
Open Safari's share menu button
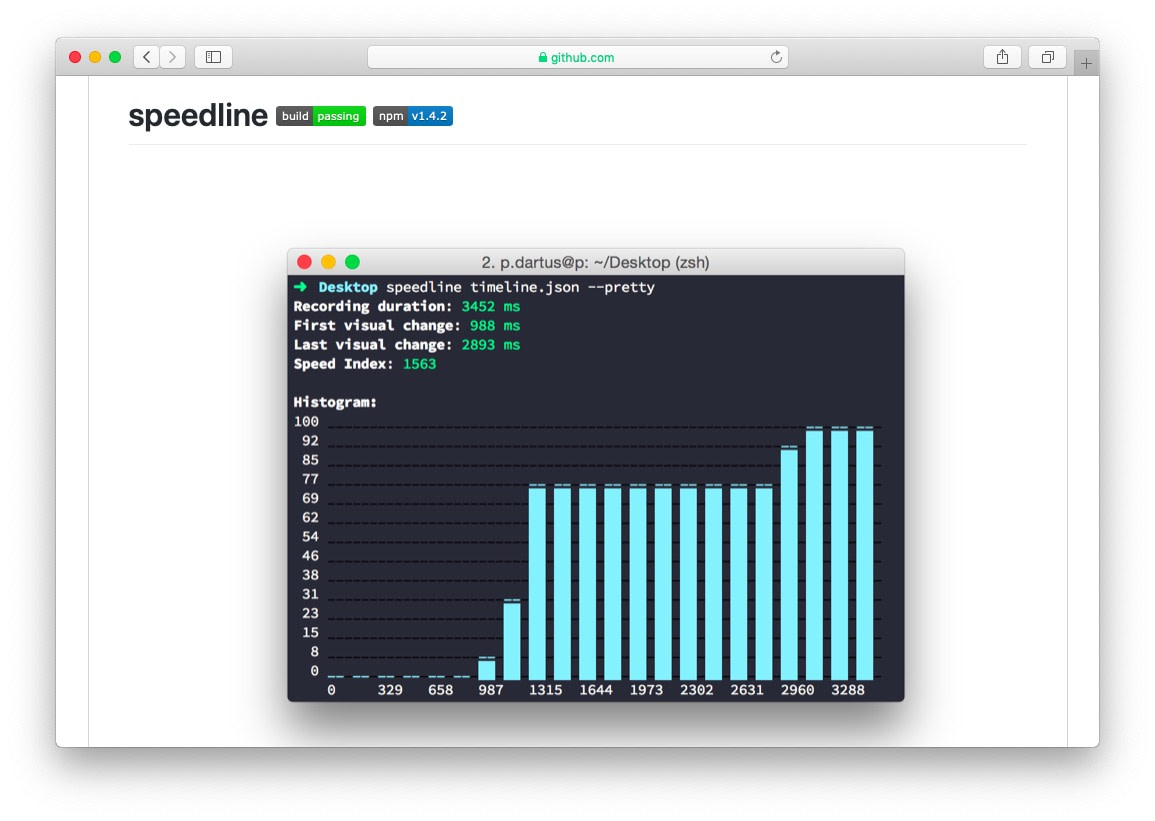(1002, 57)
